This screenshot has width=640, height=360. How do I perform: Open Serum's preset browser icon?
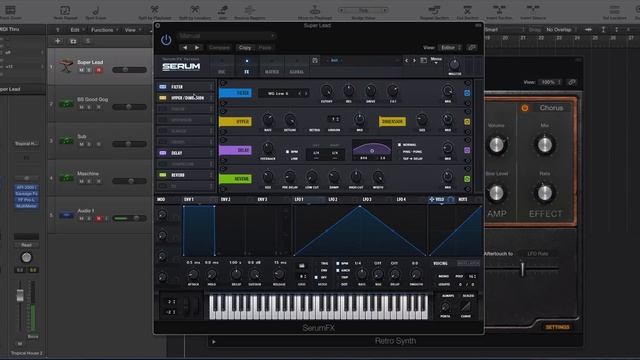(424, 60)
